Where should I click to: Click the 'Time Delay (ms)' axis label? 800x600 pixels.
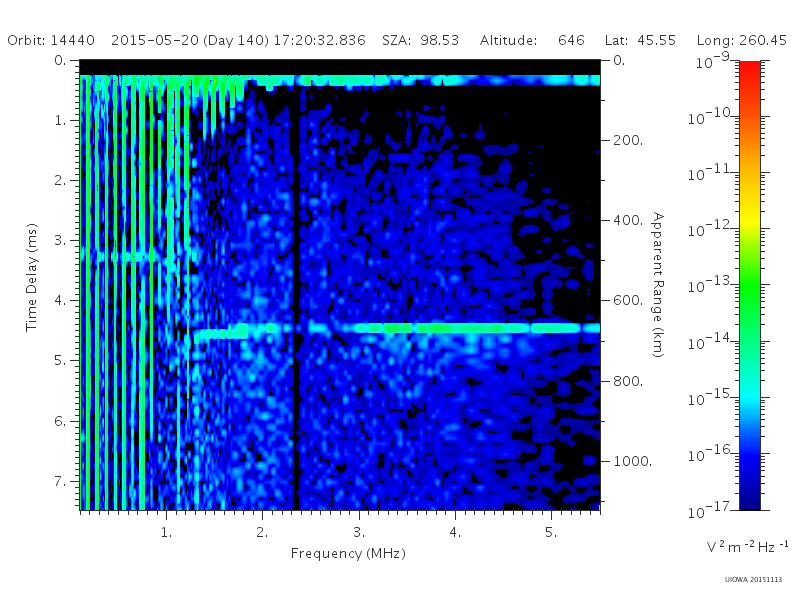32,277
